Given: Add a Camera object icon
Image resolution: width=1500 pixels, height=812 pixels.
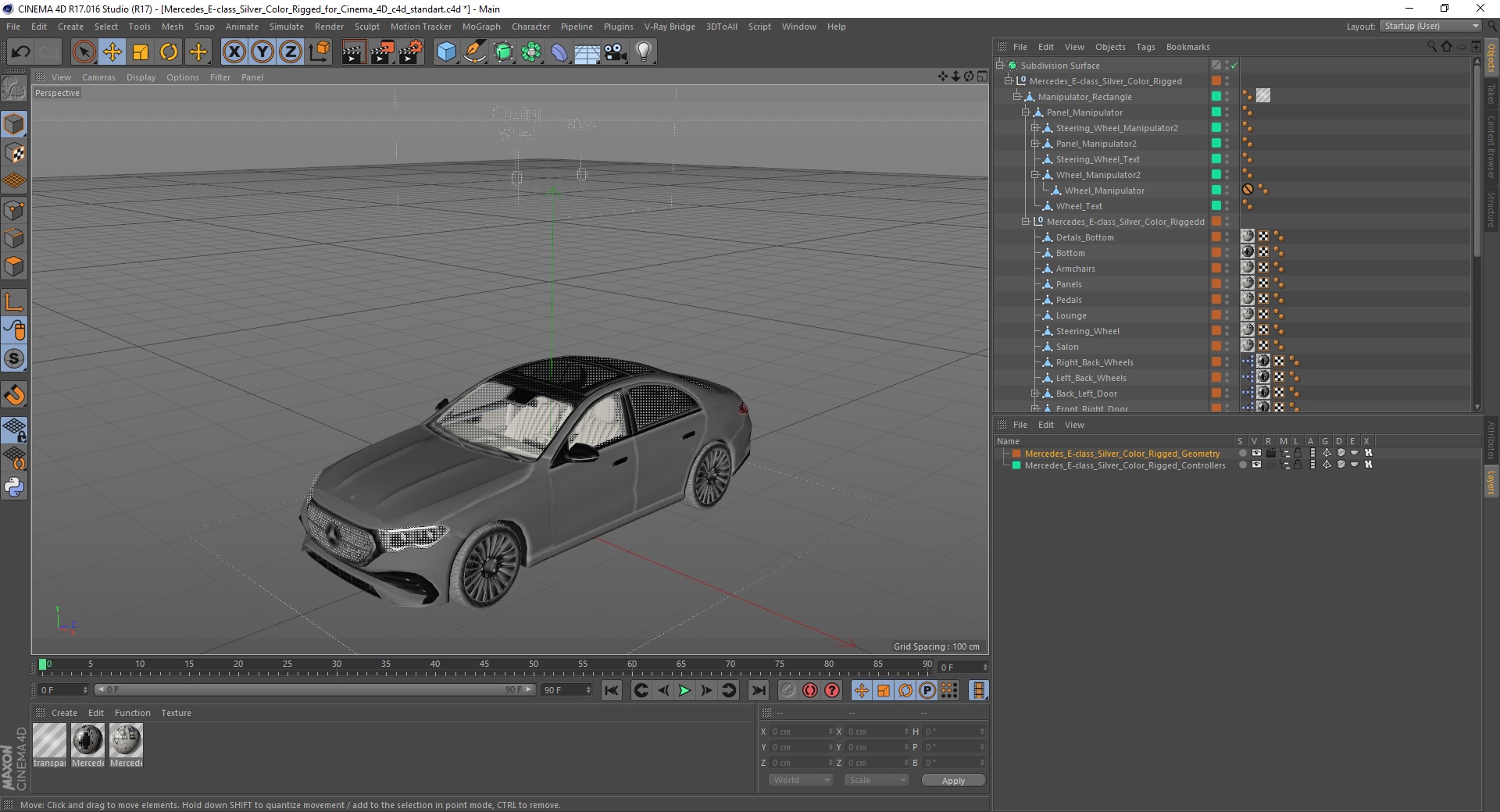Looking at the screenshot, I should pos(616,52).
